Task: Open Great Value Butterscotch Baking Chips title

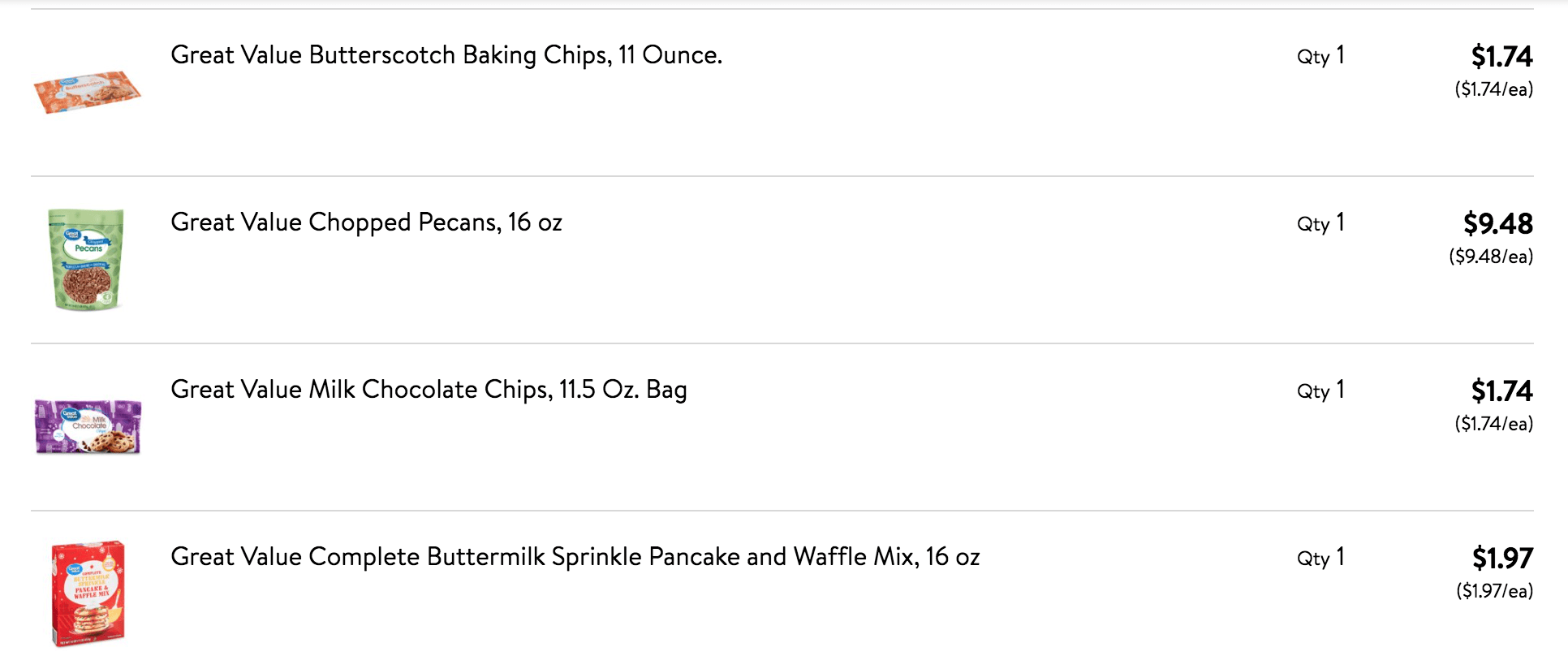Action: pyautogui.click(x=446, y=55)
